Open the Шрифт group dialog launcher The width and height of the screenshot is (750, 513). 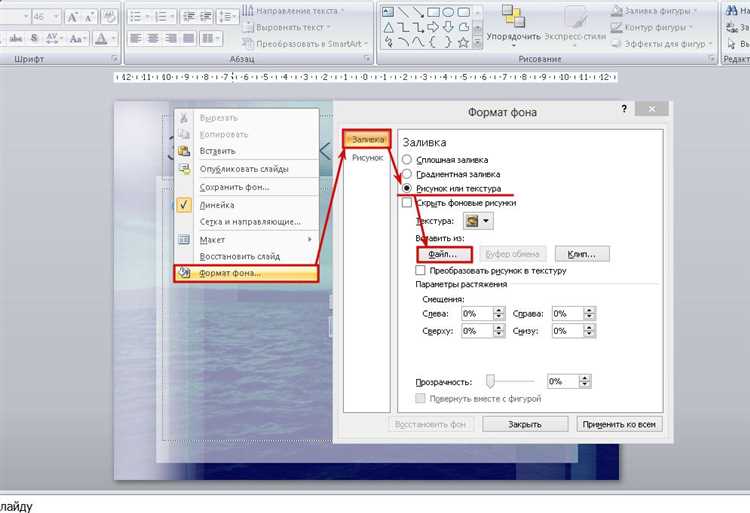pyautogui.click(x=114, y=59)
